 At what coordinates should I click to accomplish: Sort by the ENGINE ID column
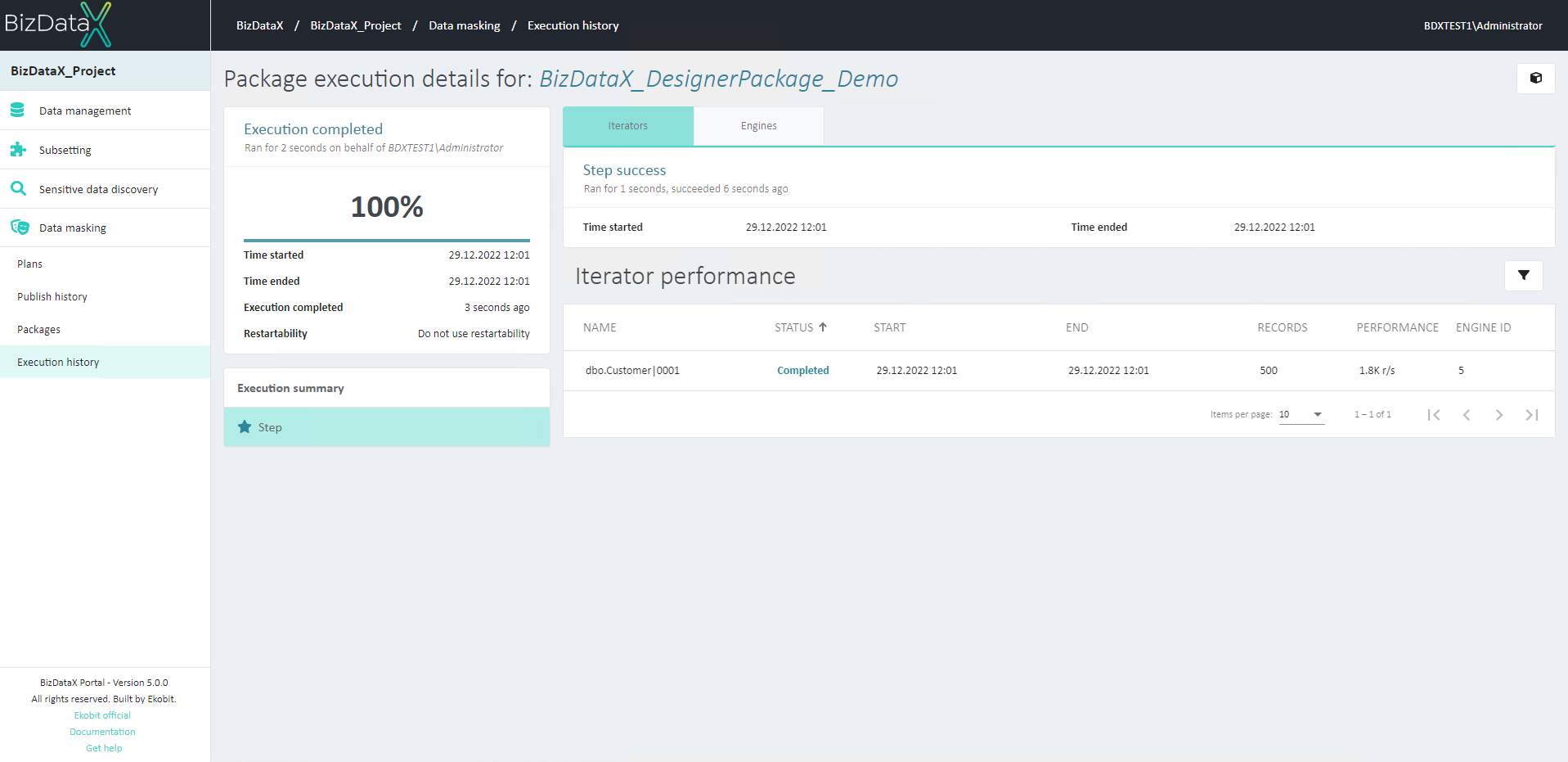(x=1483, y=327)
